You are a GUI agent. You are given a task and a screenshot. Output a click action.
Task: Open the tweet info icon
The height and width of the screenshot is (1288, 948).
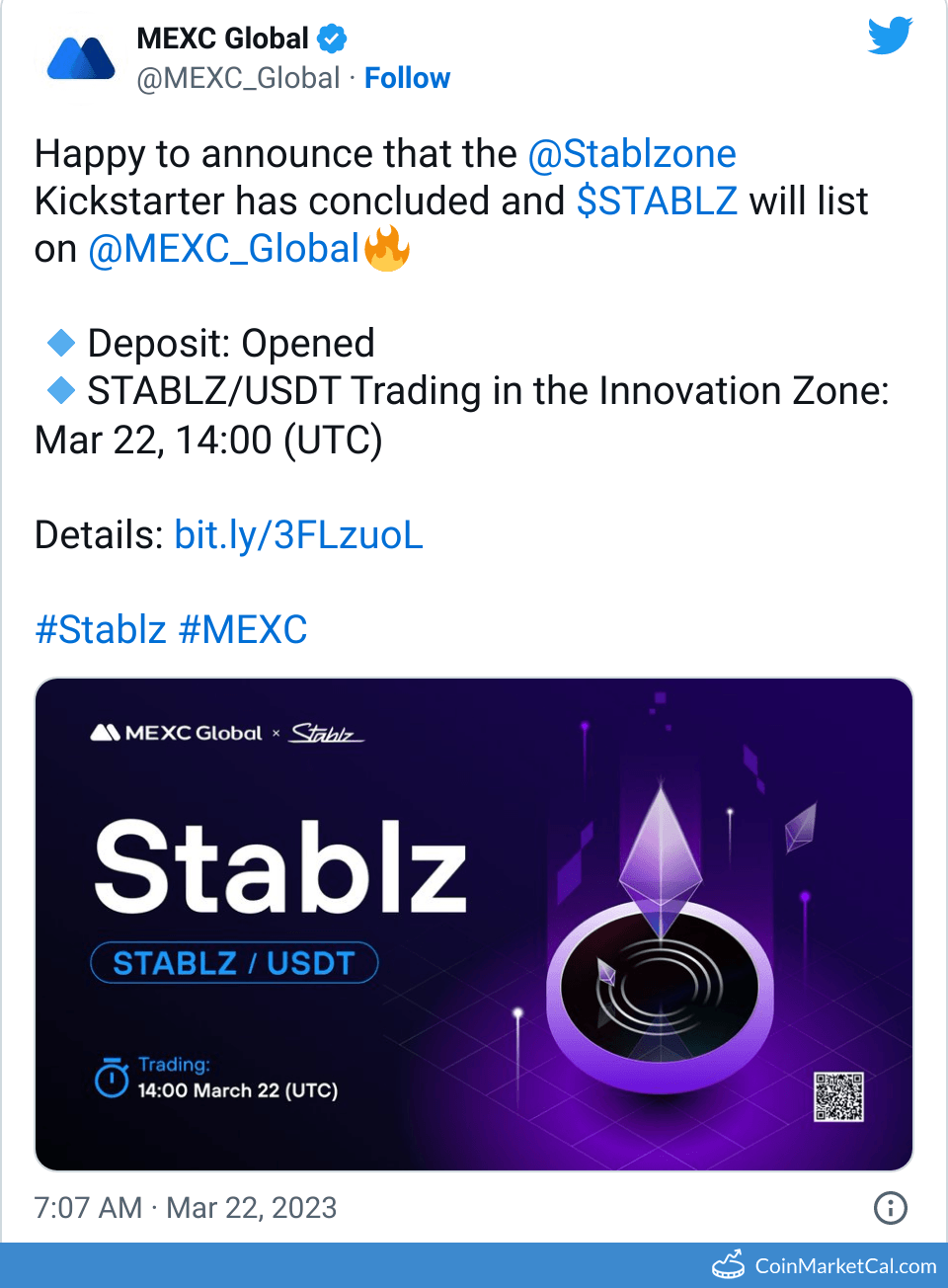[x=890, y=1207]
